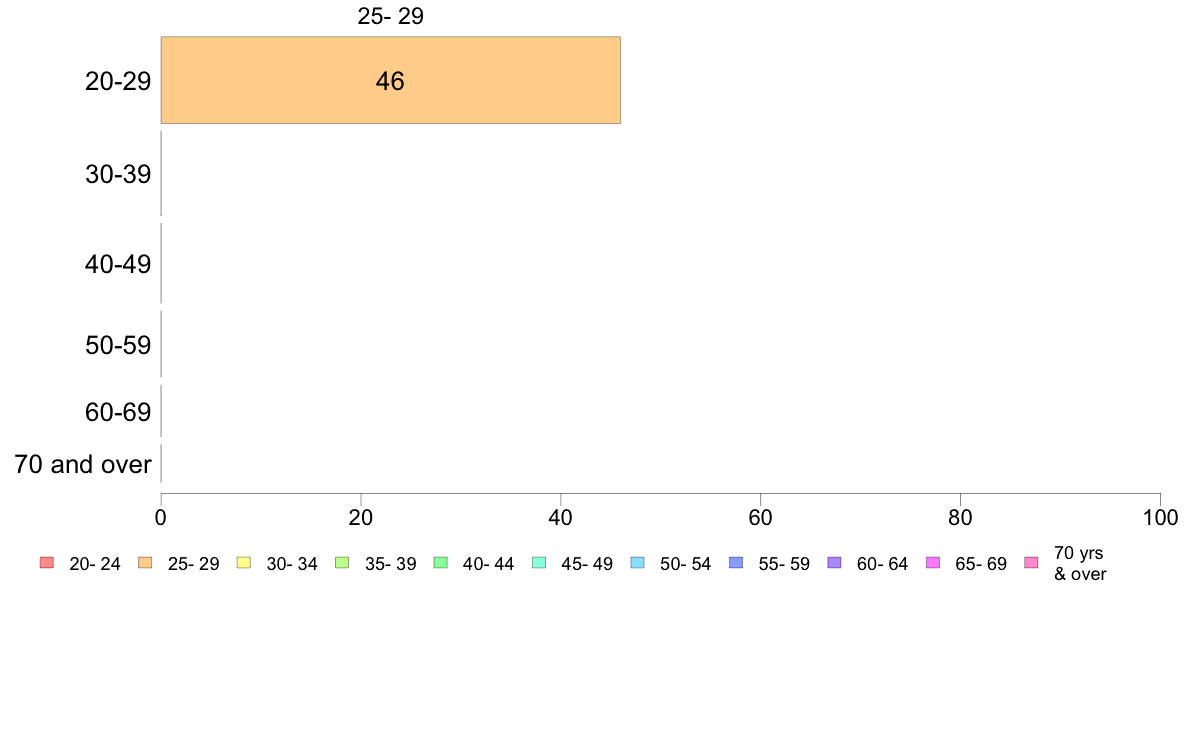The height and width of the screenshot is (736, 1188).
Task: Click the orange 25-29 bar valued 46
Action: pos(390,80)
